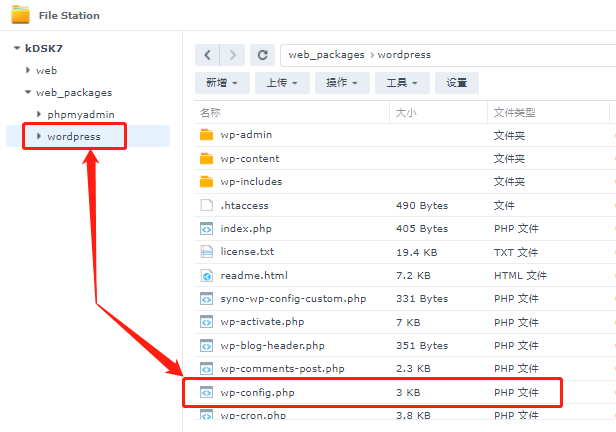Open the 工具 dropdown menu
The width and height of the screenshot is (616, 432).
[402, 83]
